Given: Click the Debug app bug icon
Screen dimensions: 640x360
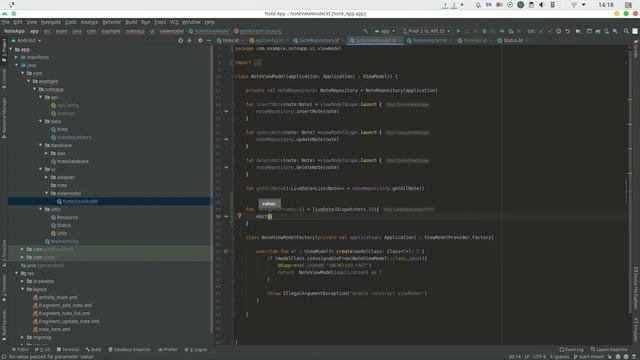Looking at the screenshot, I should 484,31.
